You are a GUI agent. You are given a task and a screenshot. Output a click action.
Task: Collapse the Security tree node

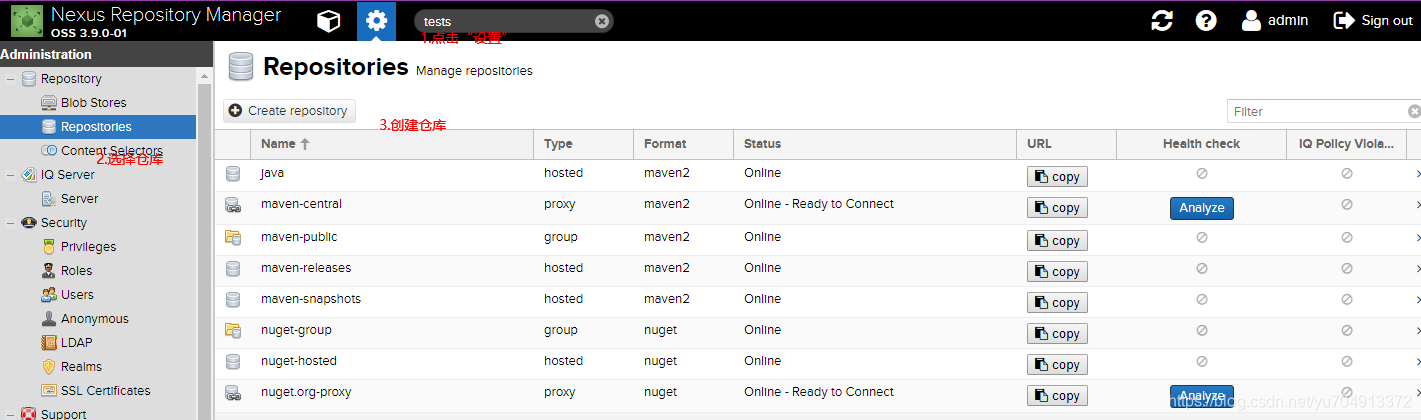tap(10, 223)
